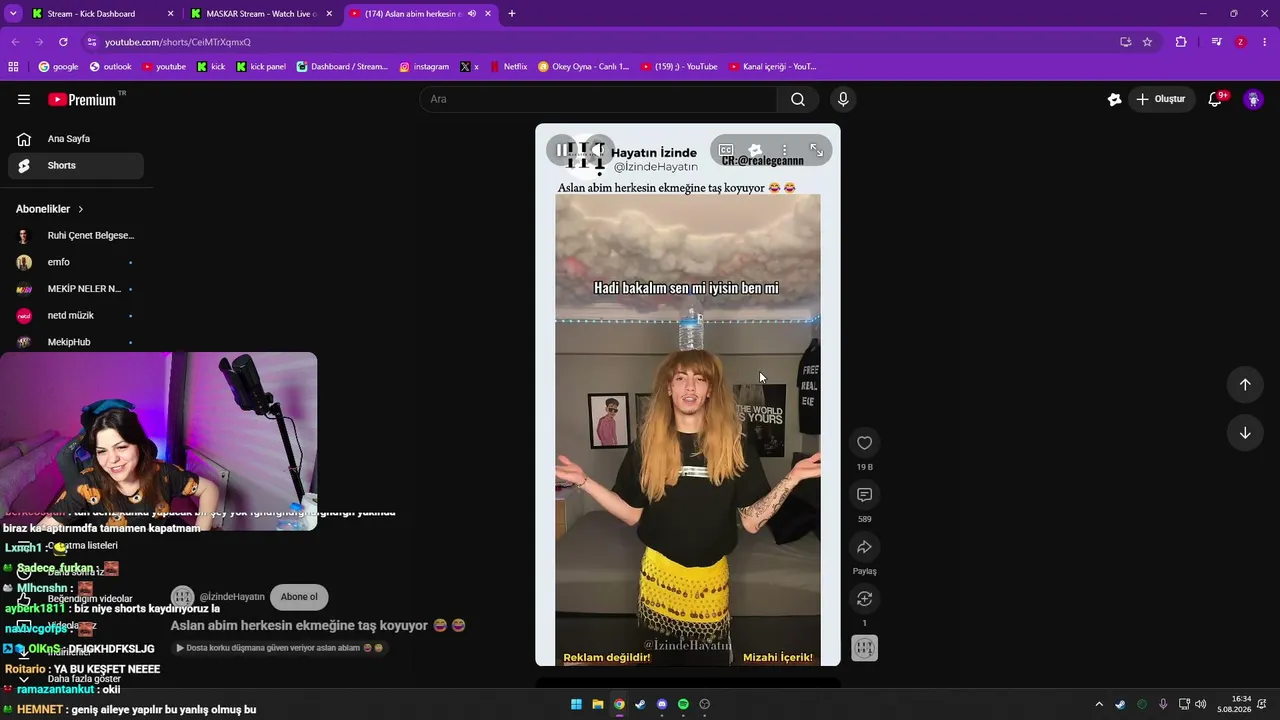Go to YouTube Premium home logo
This screenshot has width=1280, height=720.
coord(82,99)
